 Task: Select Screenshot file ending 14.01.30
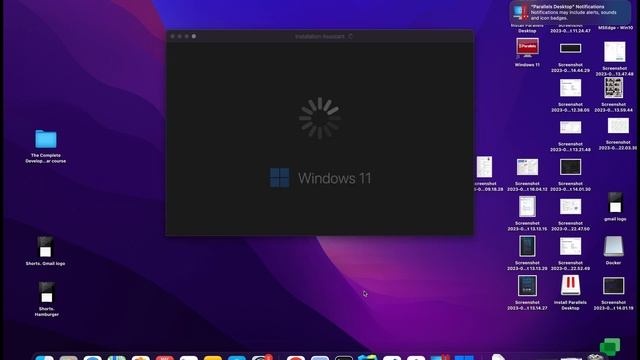[x=570, y=167]
